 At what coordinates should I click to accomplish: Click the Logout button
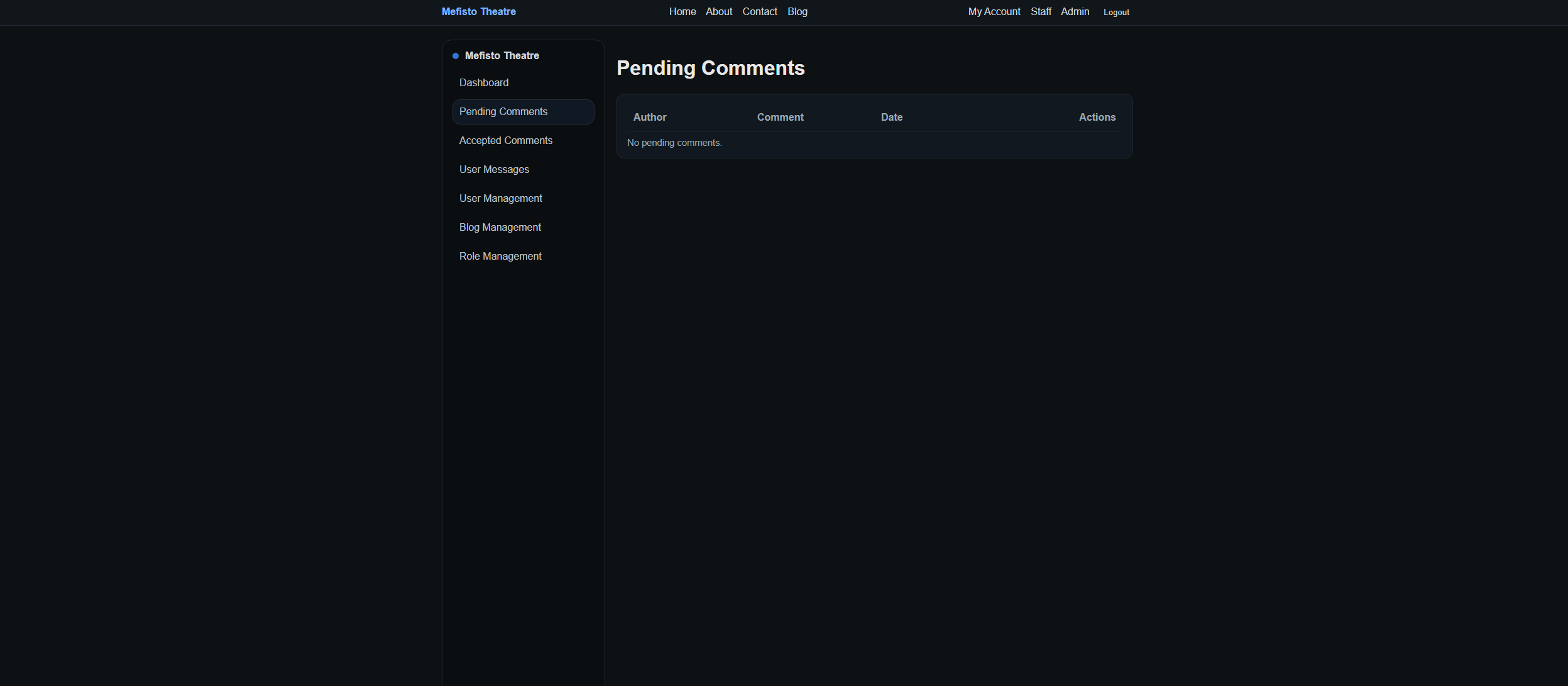point(1116,12)
